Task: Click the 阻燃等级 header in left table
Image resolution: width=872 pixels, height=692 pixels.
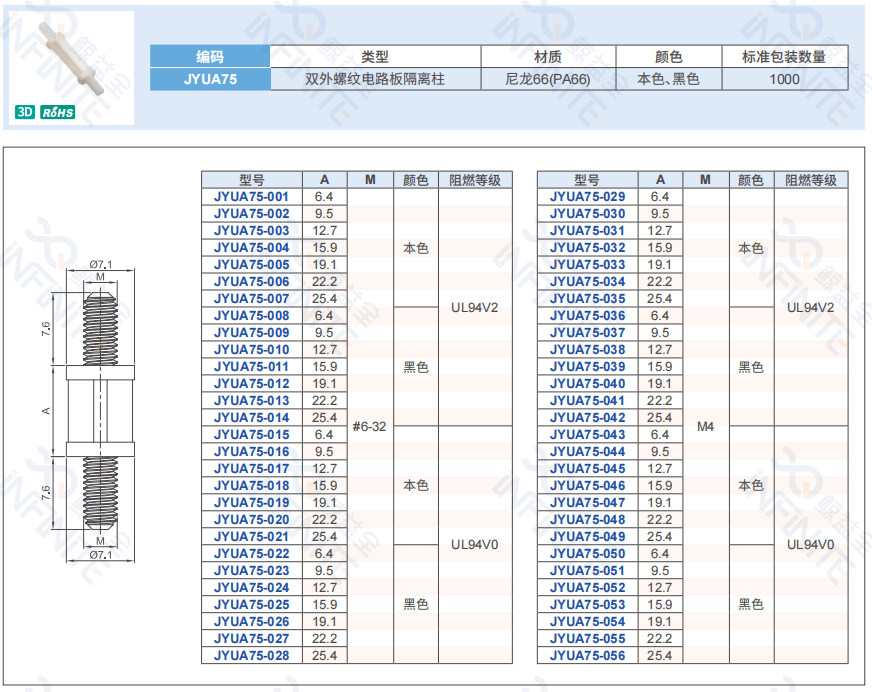Action: click(x=474, y=180)
